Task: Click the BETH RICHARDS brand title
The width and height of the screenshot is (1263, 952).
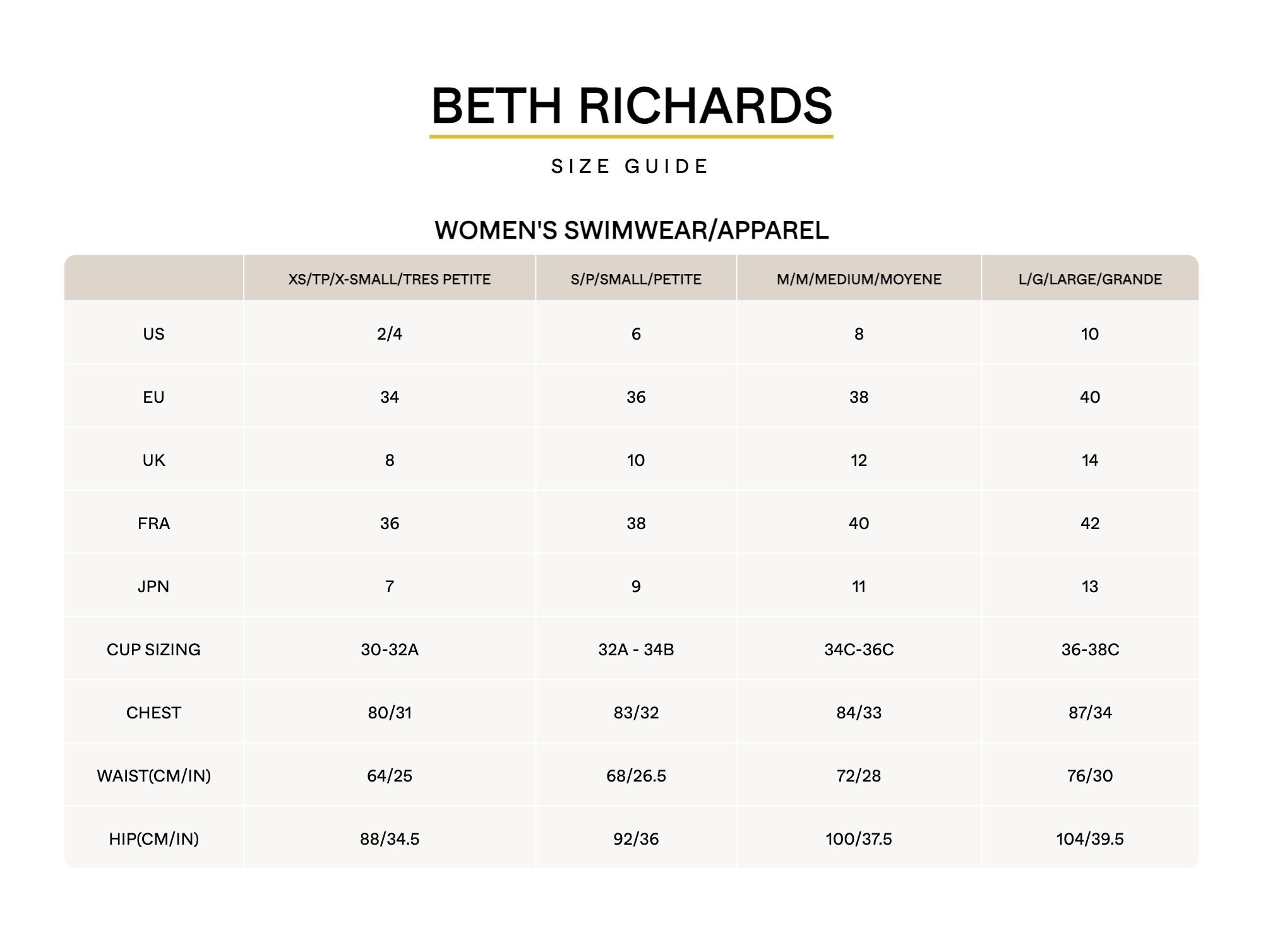Action: [x=631, y=106]
